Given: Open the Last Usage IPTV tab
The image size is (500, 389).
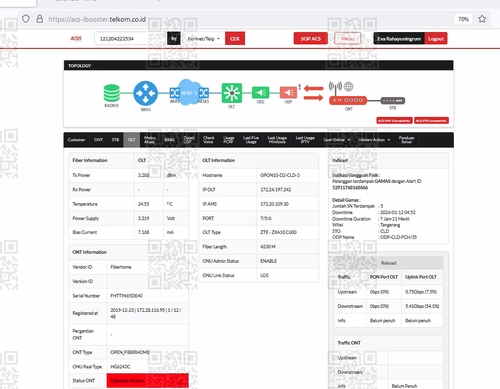Looking at the screenshot, I should (x=305, y=140).
